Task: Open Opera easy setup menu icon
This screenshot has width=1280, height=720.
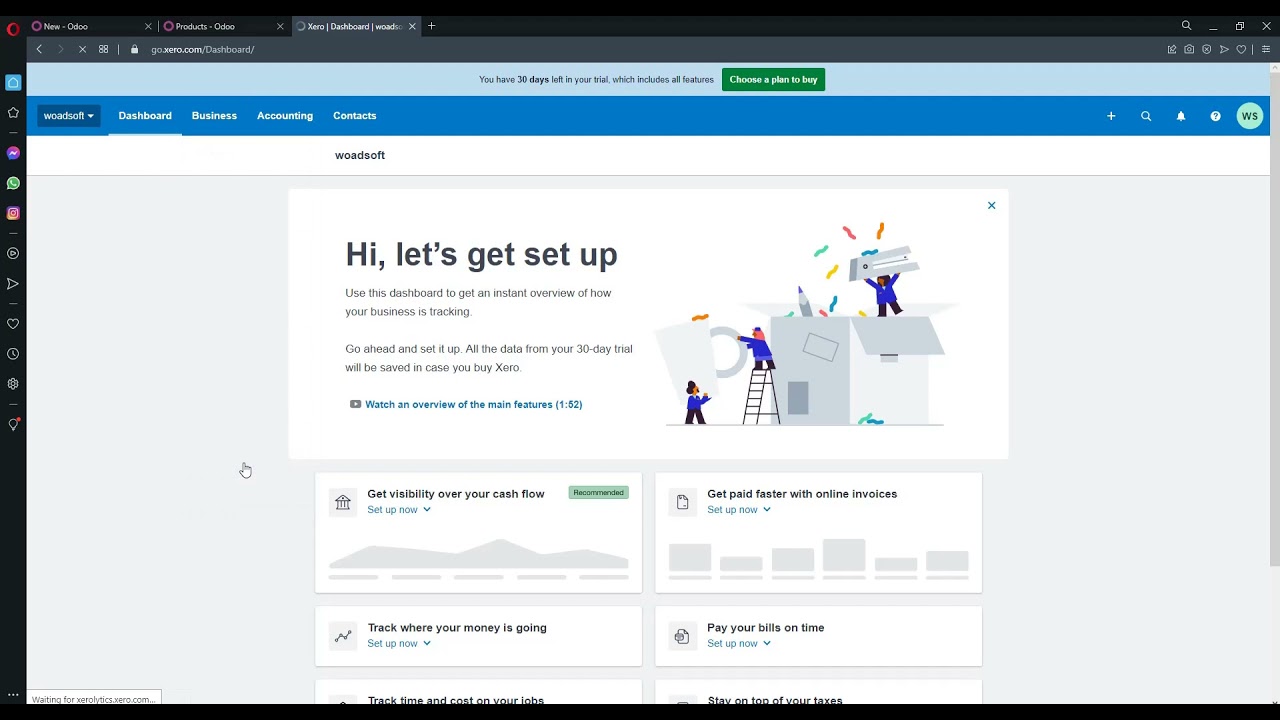Action: pos(1266,49)
